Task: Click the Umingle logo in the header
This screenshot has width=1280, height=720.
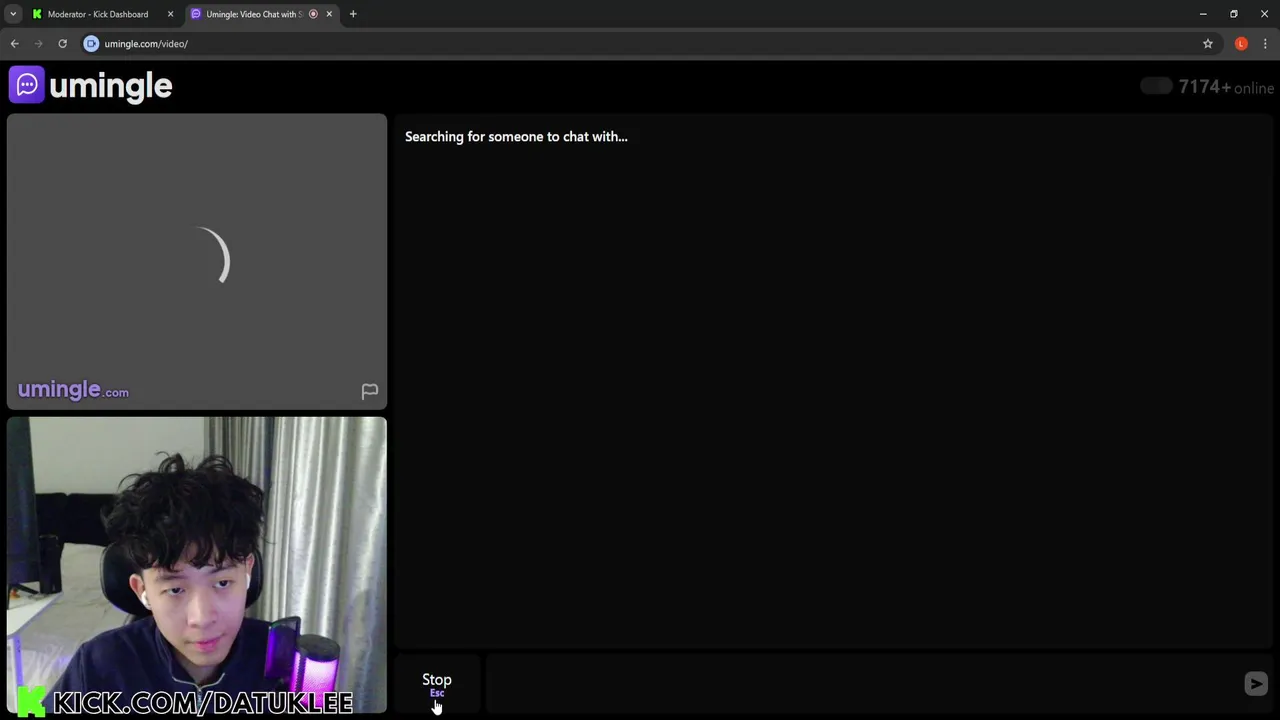Action: [x=91, y=86]
